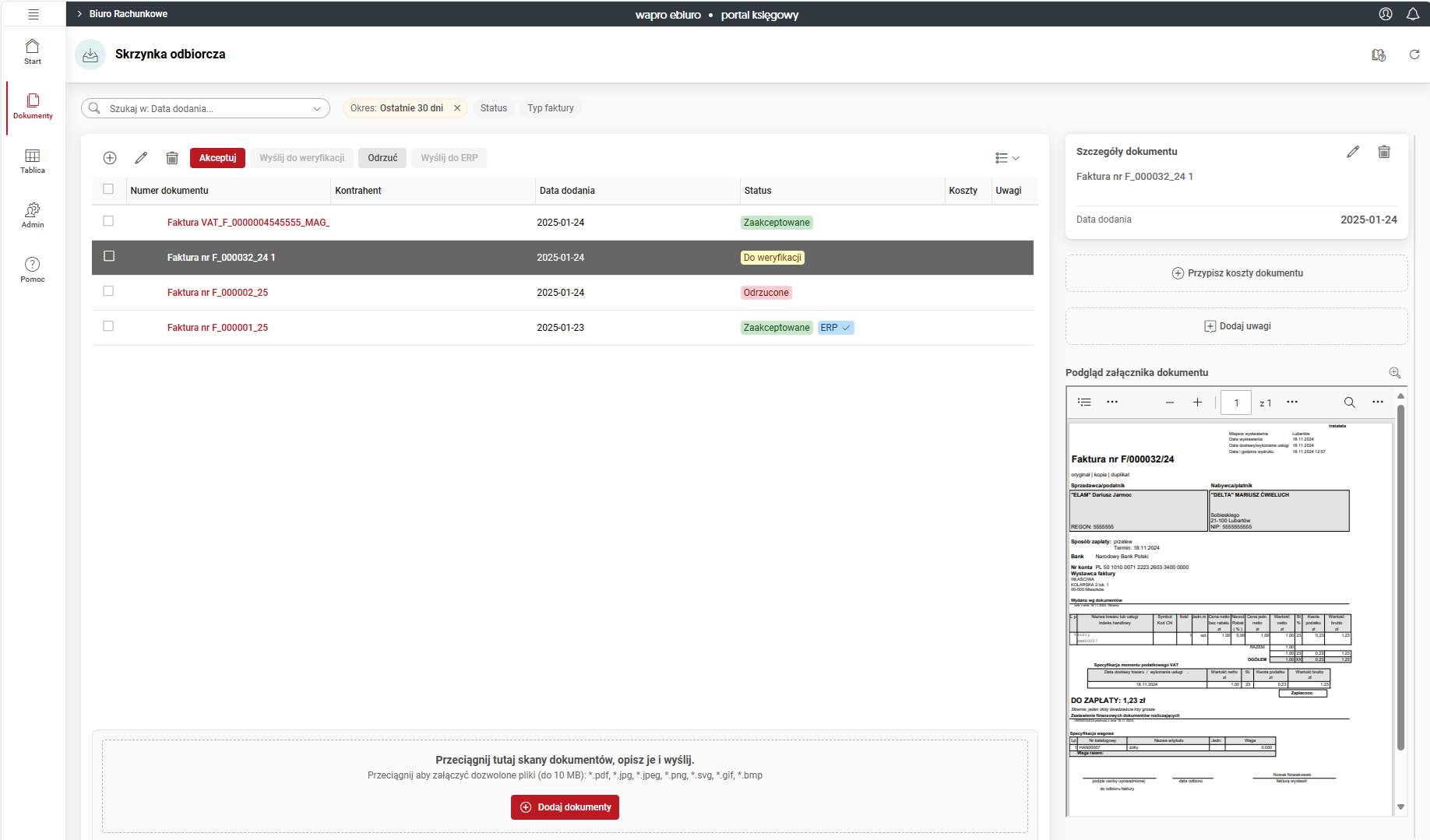Open the Status filter
The height and width of the screenshot is (840, 1430).
pos(494,108)
